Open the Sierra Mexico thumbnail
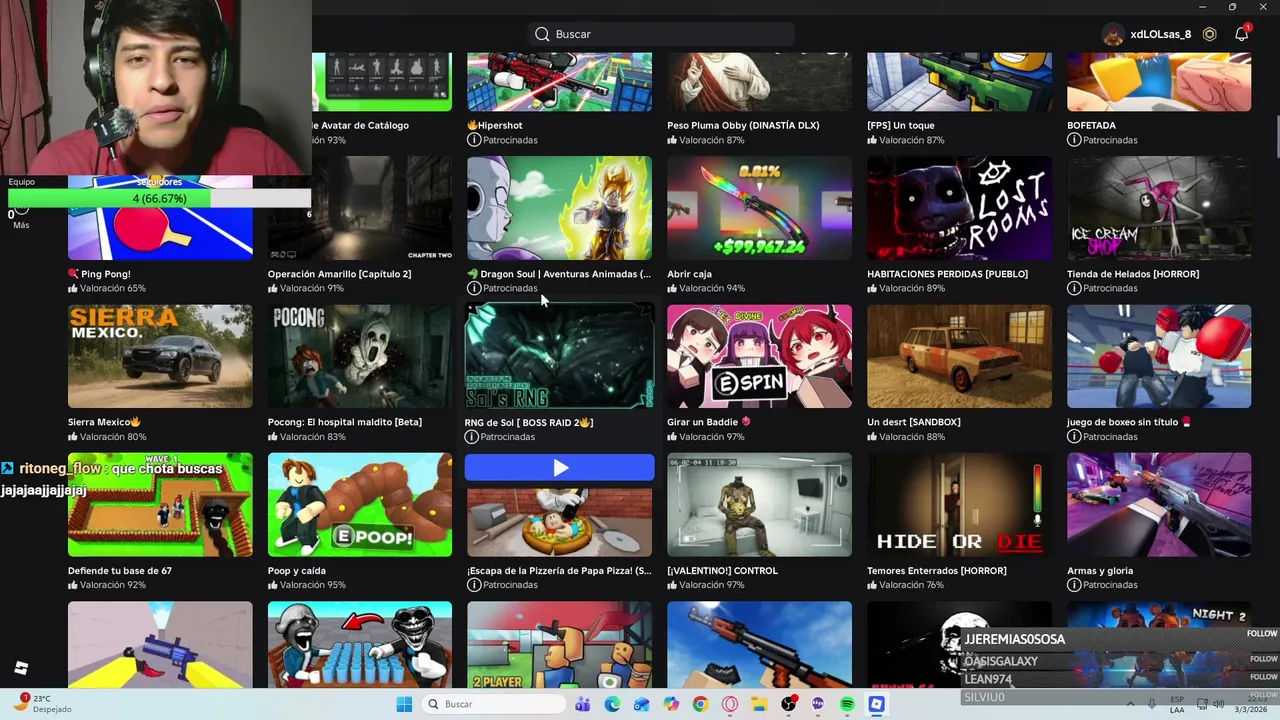 [x=160, y=356]
